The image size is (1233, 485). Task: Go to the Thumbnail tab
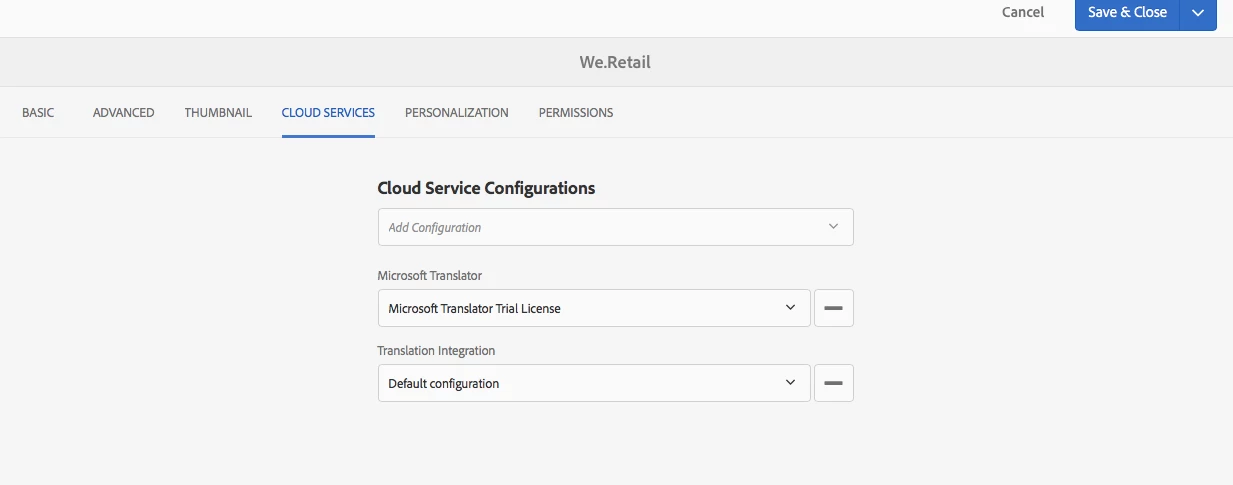point(218,113)
